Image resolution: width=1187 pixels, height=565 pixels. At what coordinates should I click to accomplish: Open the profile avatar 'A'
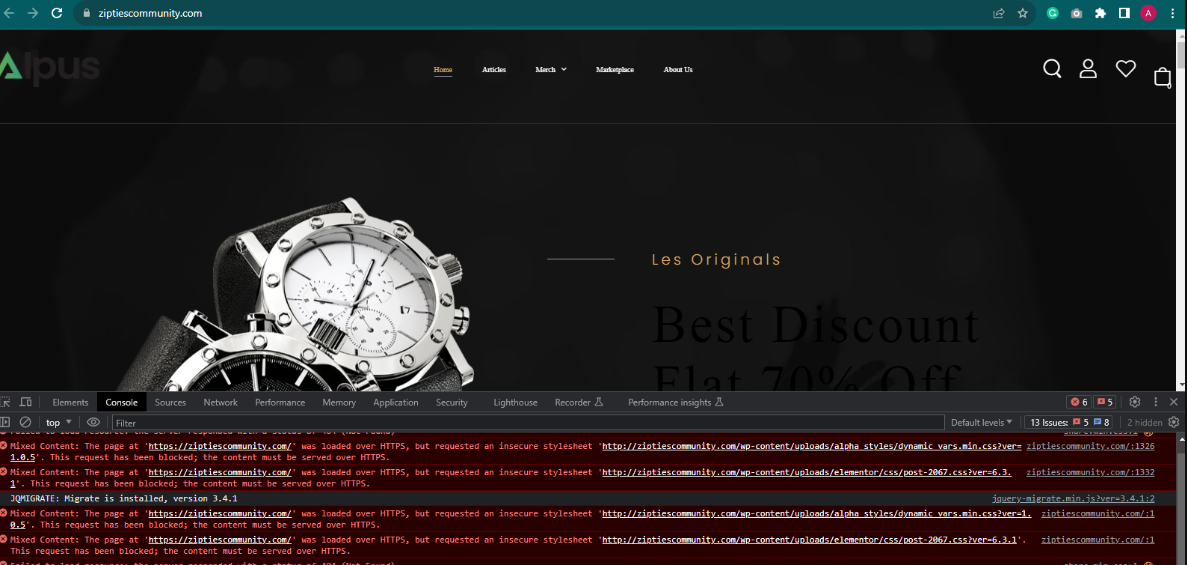pyautogui.click(x=1148, y=13)
